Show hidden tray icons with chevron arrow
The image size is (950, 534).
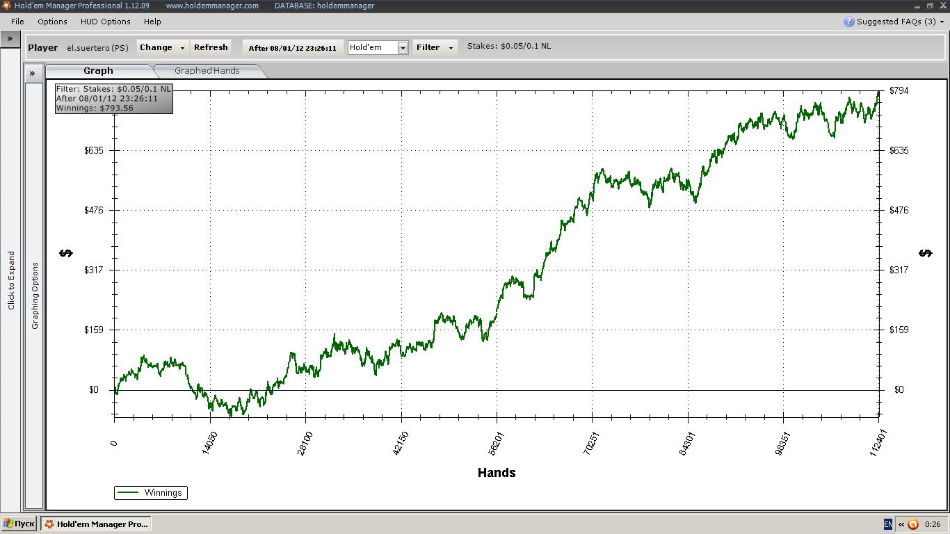click(x=900, y=524)
